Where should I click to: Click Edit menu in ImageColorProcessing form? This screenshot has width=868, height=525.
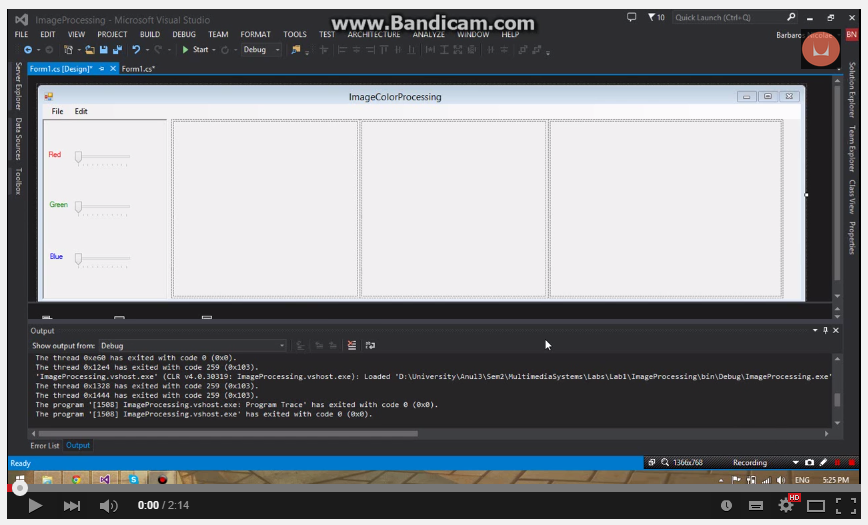(x=81, y=111)
